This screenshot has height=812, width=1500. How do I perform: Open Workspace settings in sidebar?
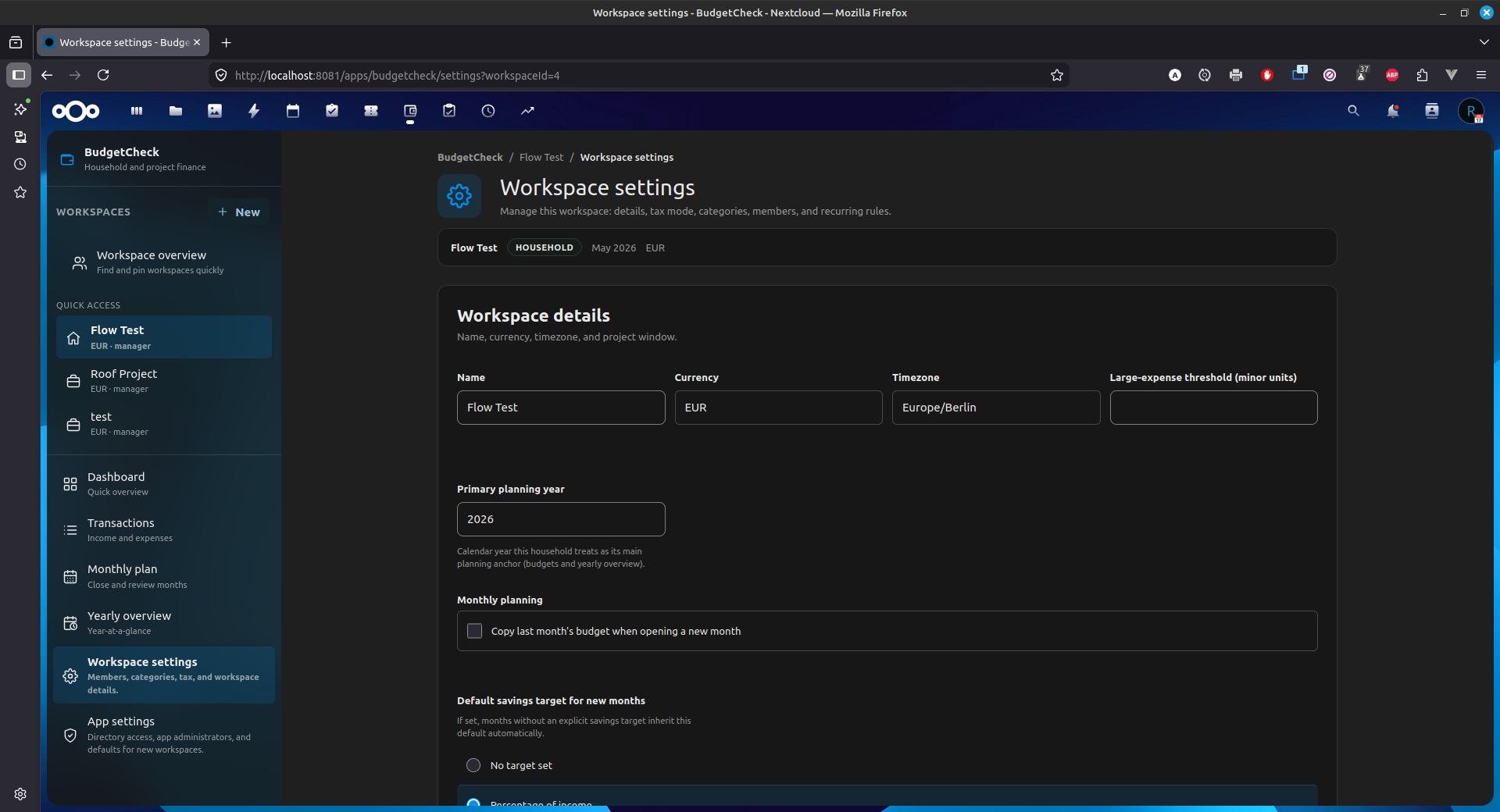164,675
